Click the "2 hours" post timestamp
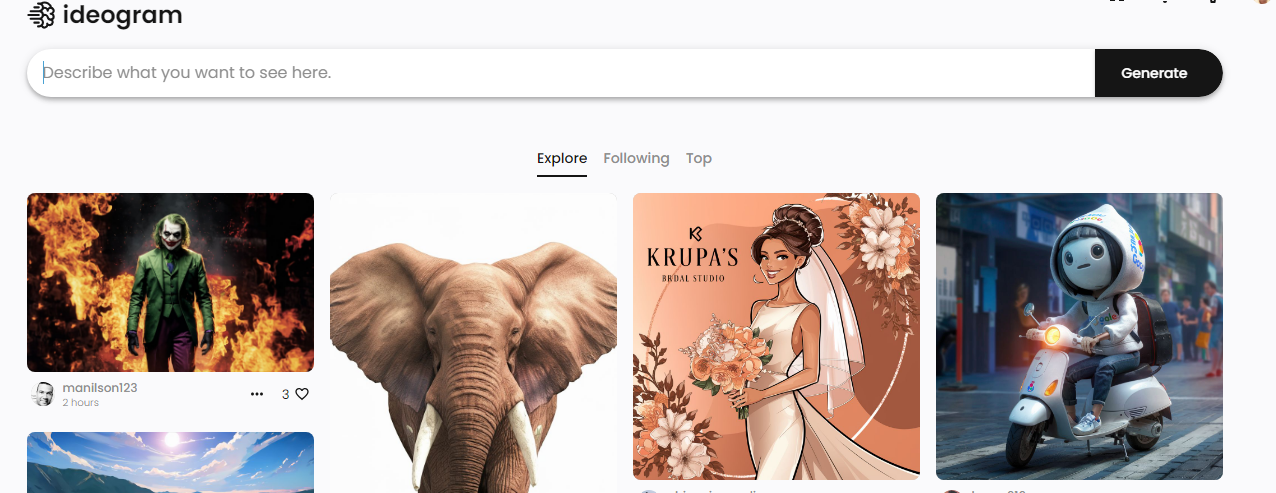This screenshot has width=1276, height=493. click(80, 403)
